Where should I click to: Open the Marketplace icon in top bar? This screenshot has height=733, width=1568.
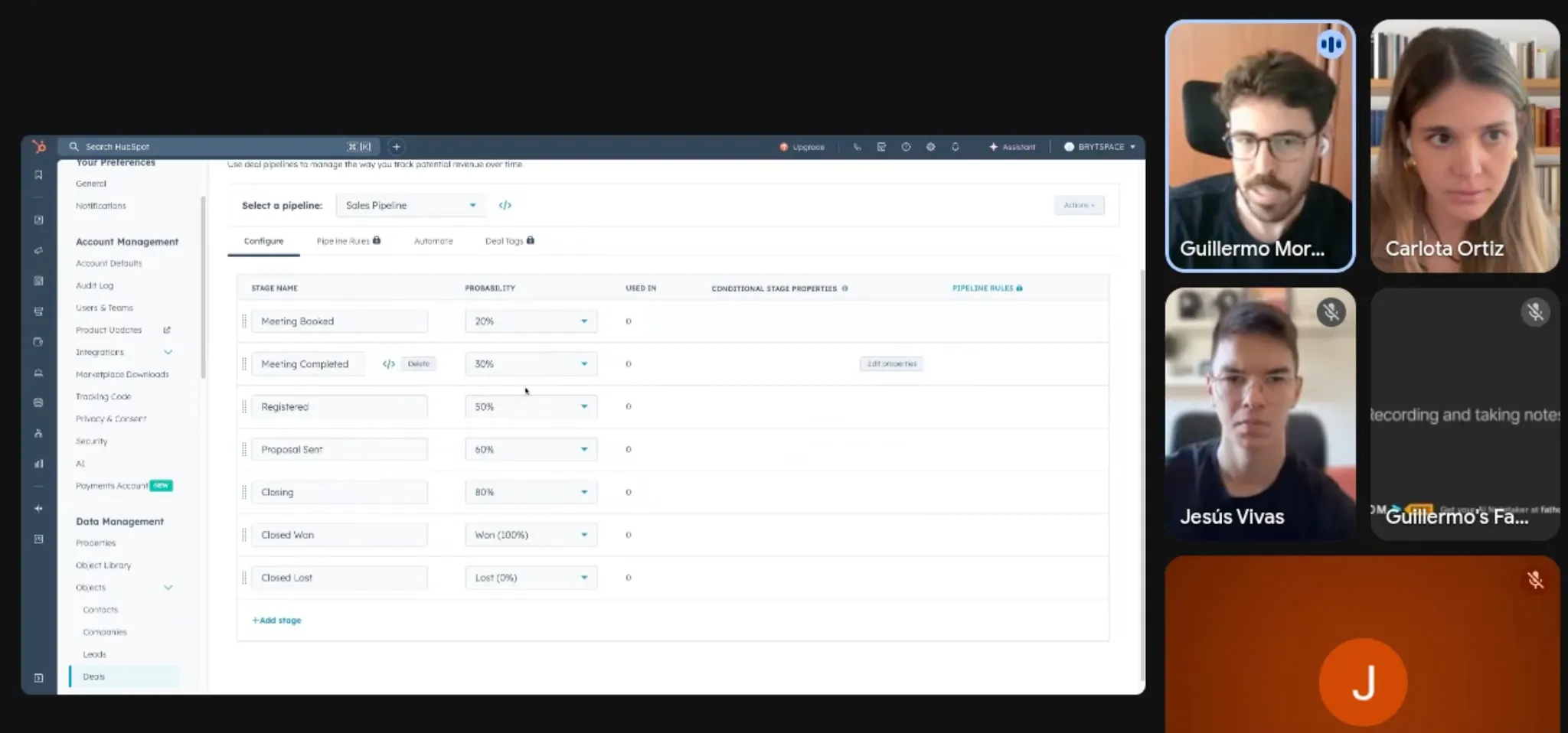(x=881, y=147)
